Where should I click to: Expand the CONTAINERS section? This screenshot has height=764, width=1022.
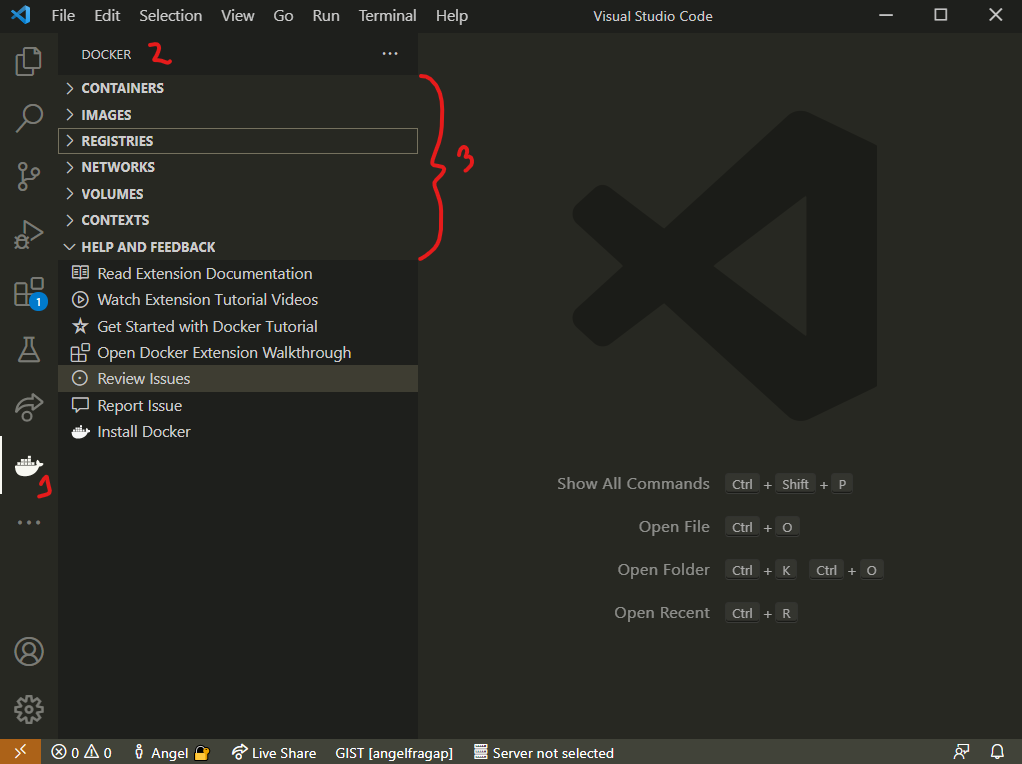(238, 88)
